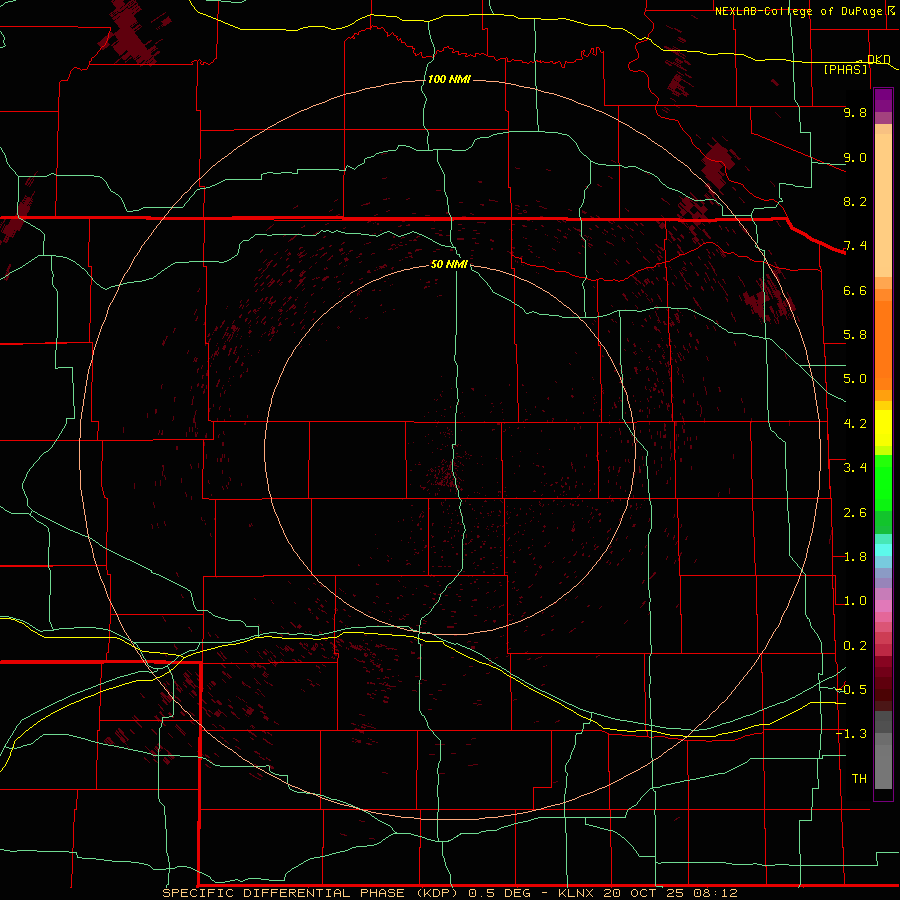The image size is (900, 900).
Task: Click the bright yellow segment beside 4.2
Action: pos(883,428)
